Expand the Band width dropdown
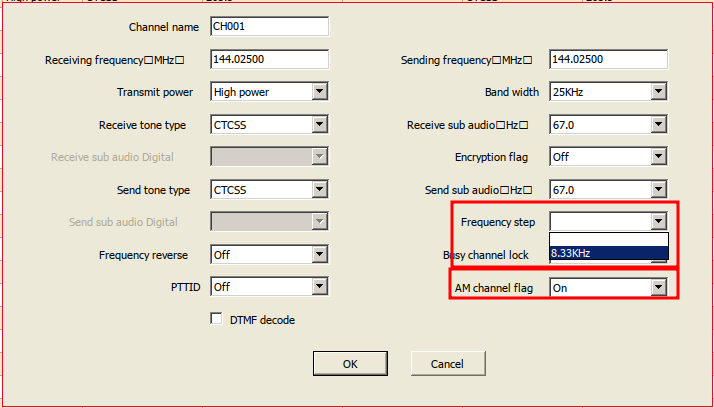 tap(658, 92)
